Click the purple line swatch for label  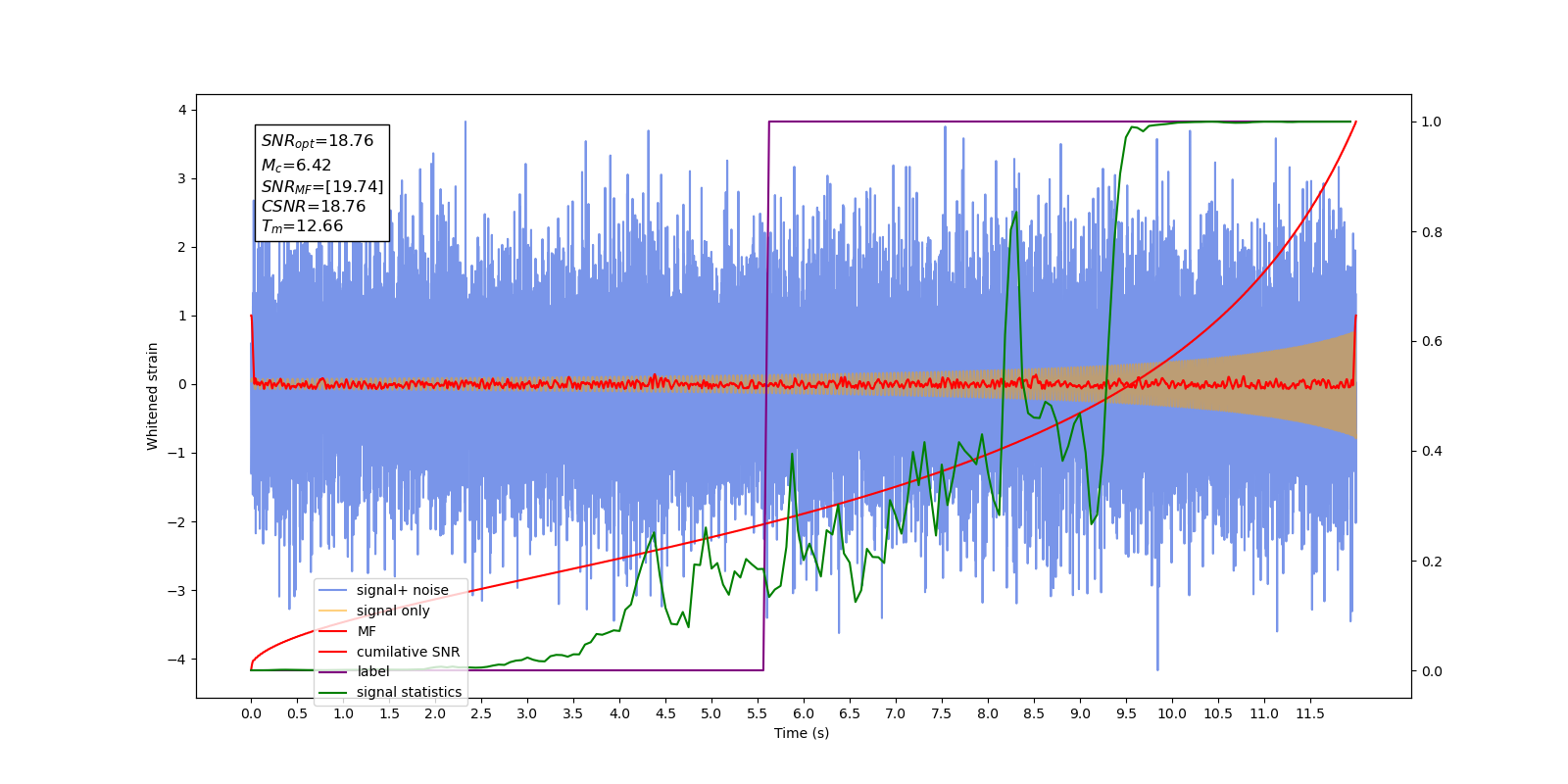[333, 671]
